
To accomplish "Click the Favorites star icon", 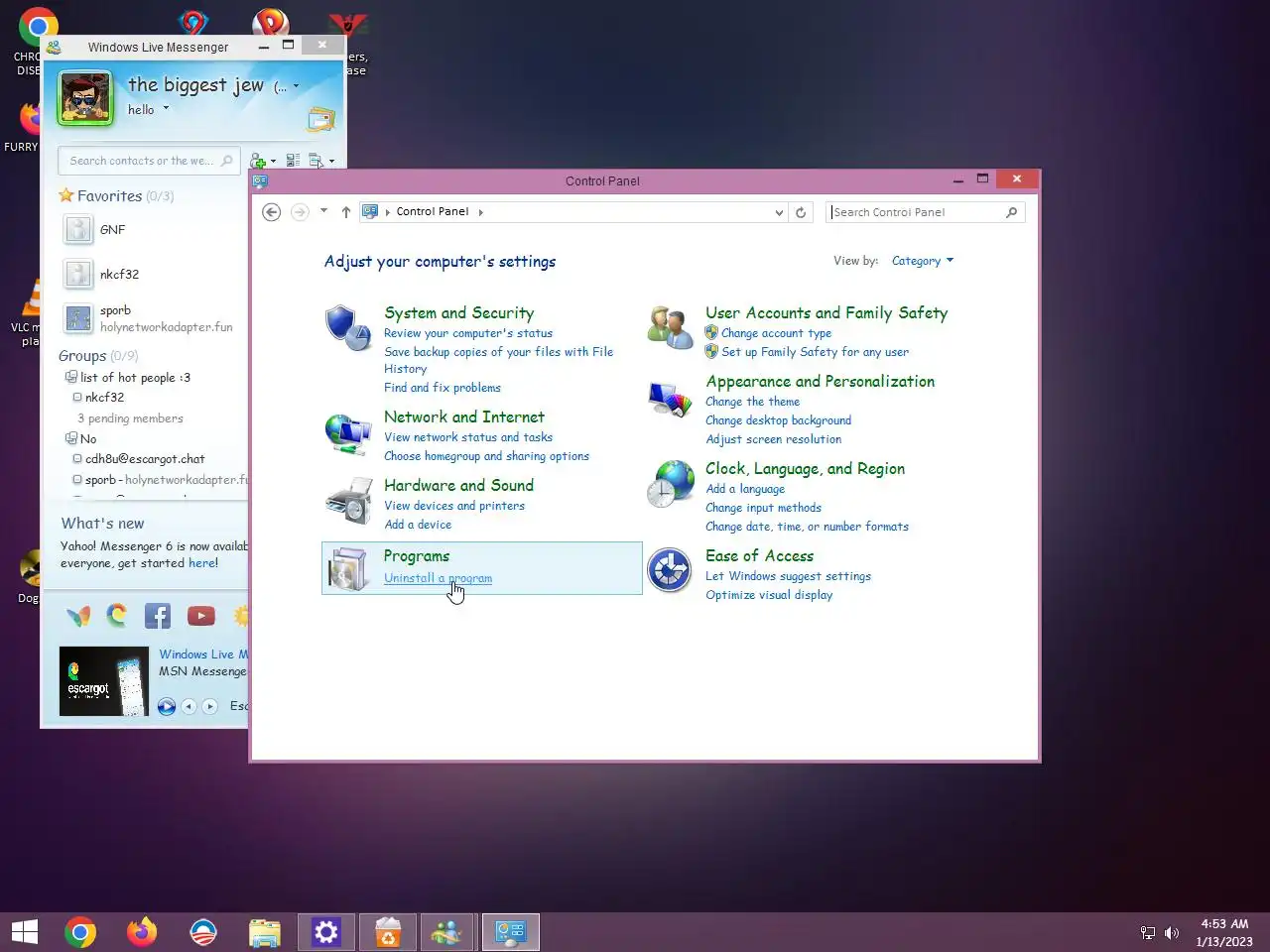I will pyautogui.click(x=66, y=195).
